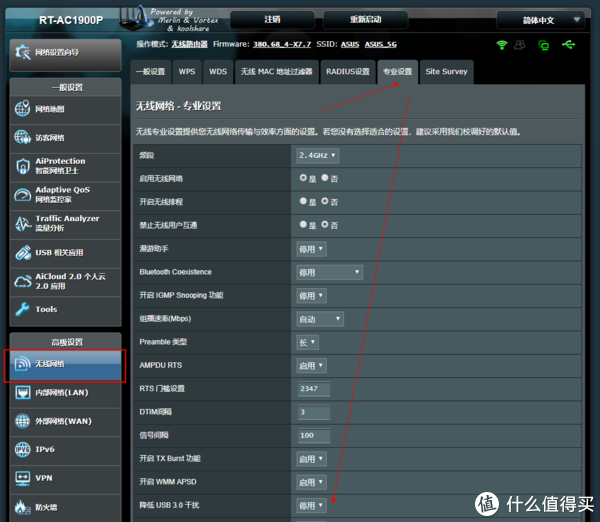Open the Tools wrench icon
This screenshot has width=600, height=522.
(x=22, y=309)
